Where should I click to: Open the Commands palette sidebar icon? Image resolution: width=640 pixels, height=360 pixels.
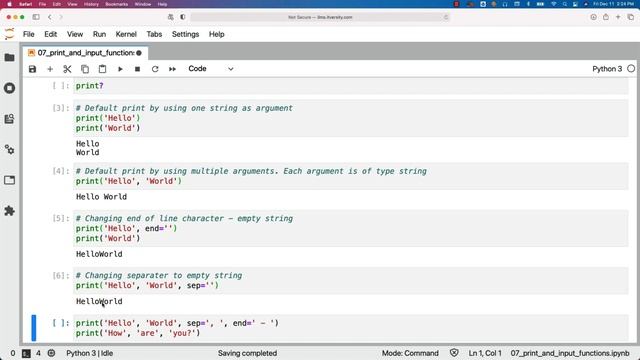[9, 119]
